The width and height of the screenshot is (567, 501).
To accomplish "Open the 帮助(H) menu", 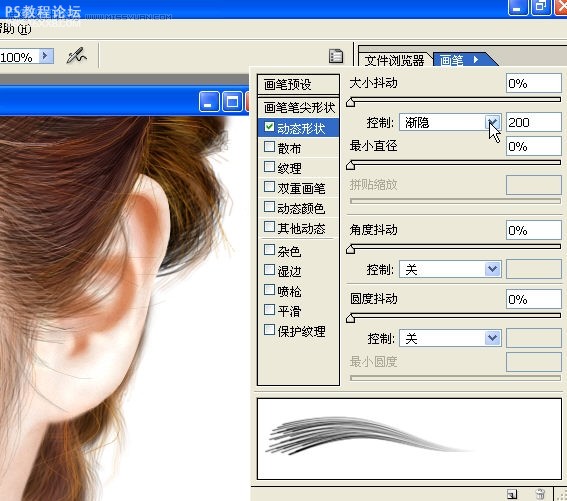I will [x=16, y=29].
